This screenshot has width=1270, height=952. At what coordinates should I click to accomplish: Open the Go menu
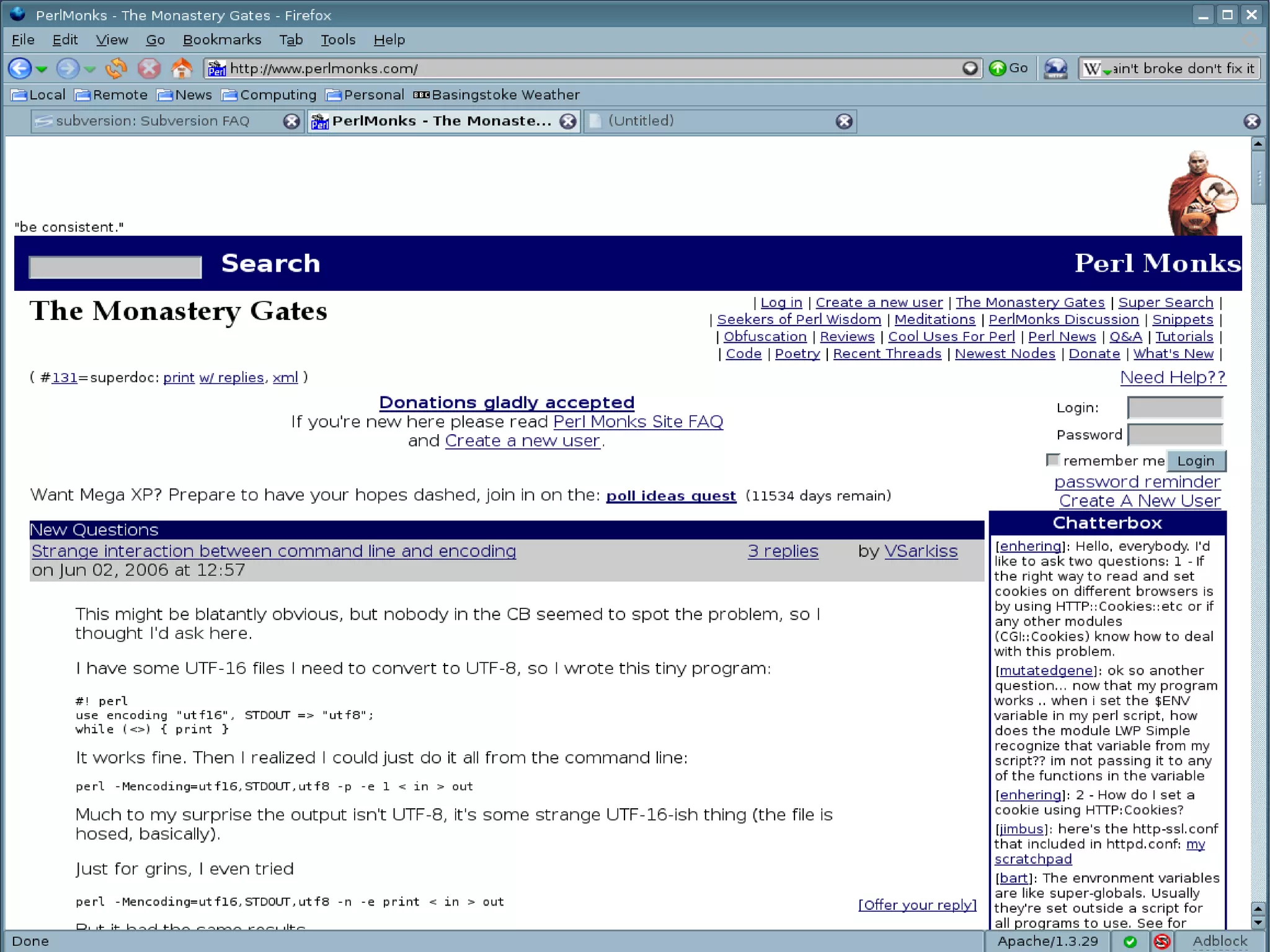[x=155, y=40]
